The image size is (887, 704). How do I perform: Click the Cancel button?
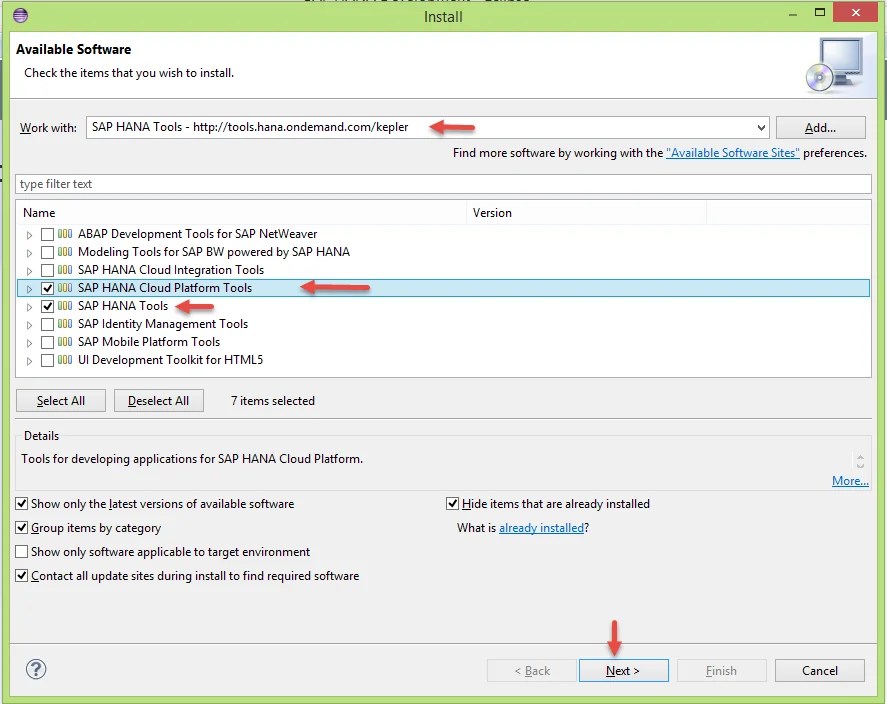820,671
